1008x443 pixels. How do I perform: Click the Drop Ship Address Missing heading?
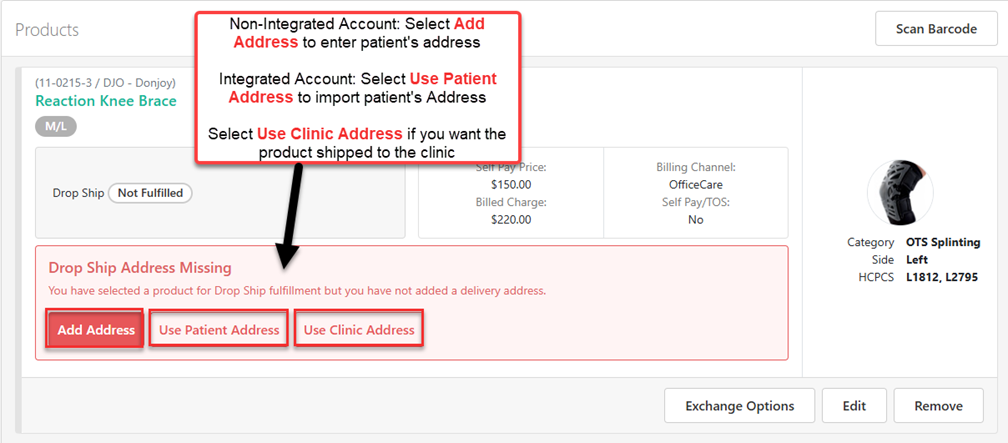[x=140, y=268]
